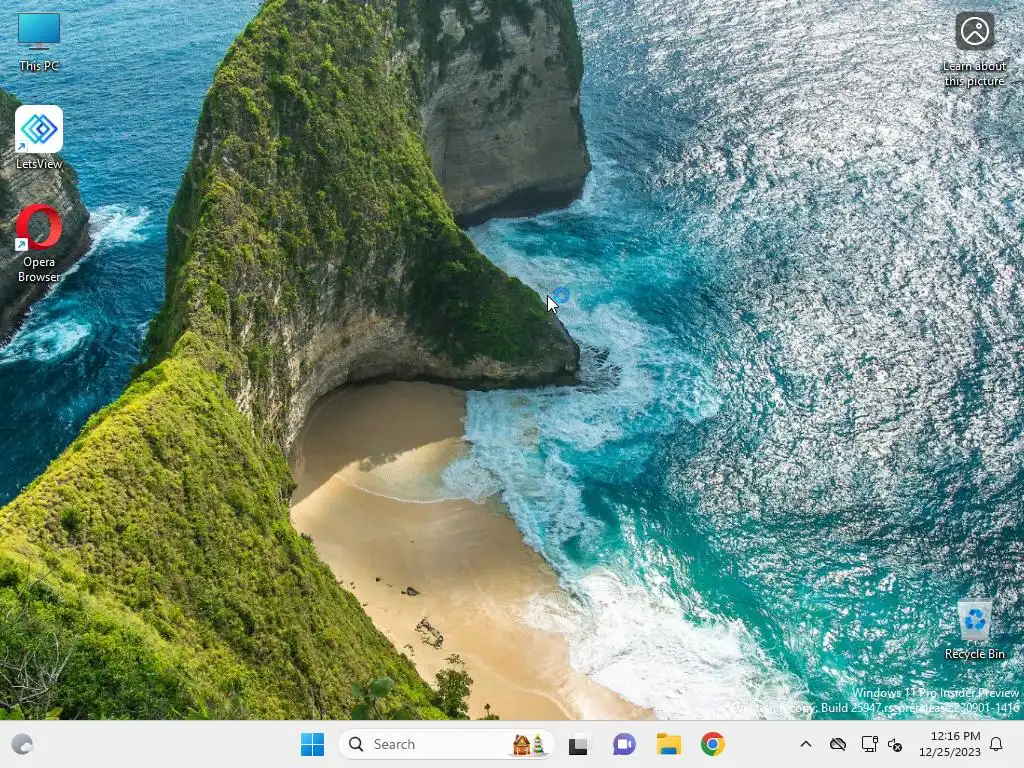Open File Explorer from the taskbar

pos(669,744)
